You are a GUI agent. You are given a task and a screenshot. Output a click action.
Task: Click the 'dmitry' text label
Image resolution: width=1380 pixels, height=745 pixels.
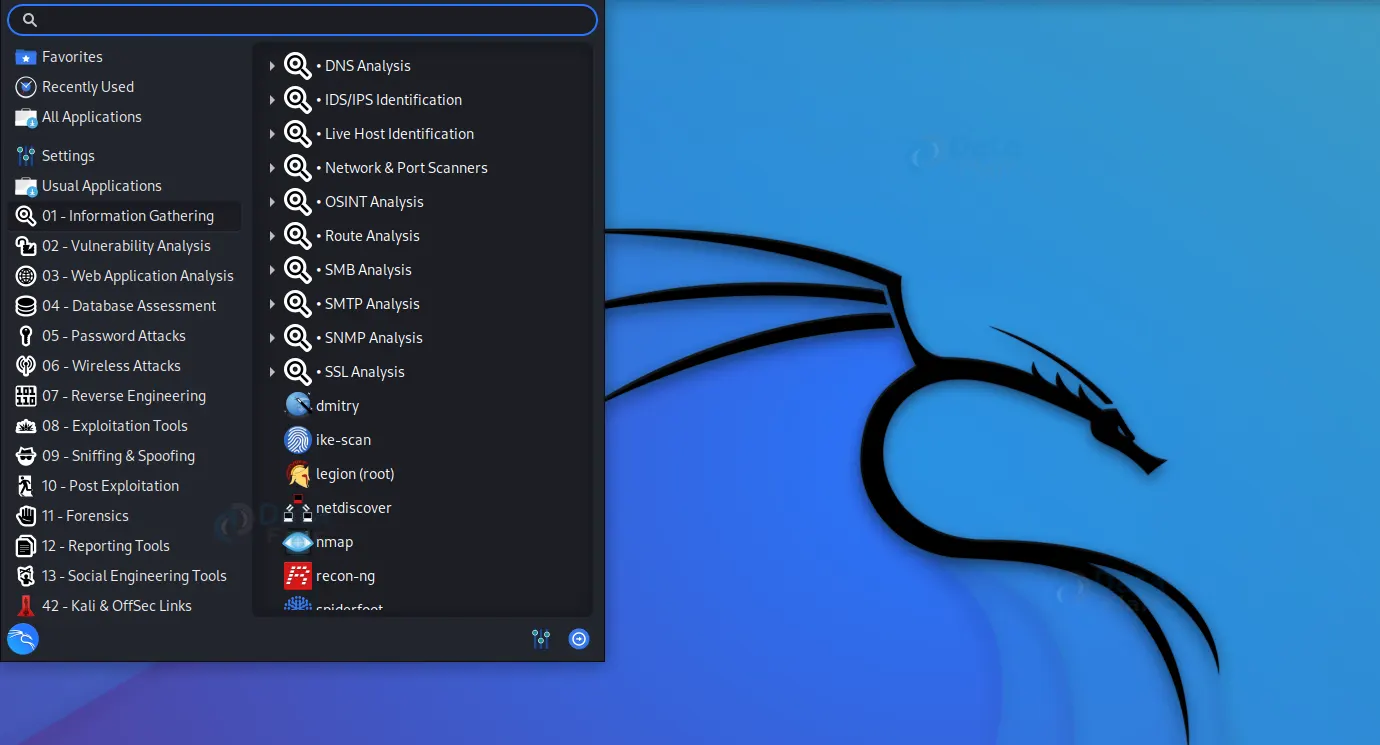(337, 406)
